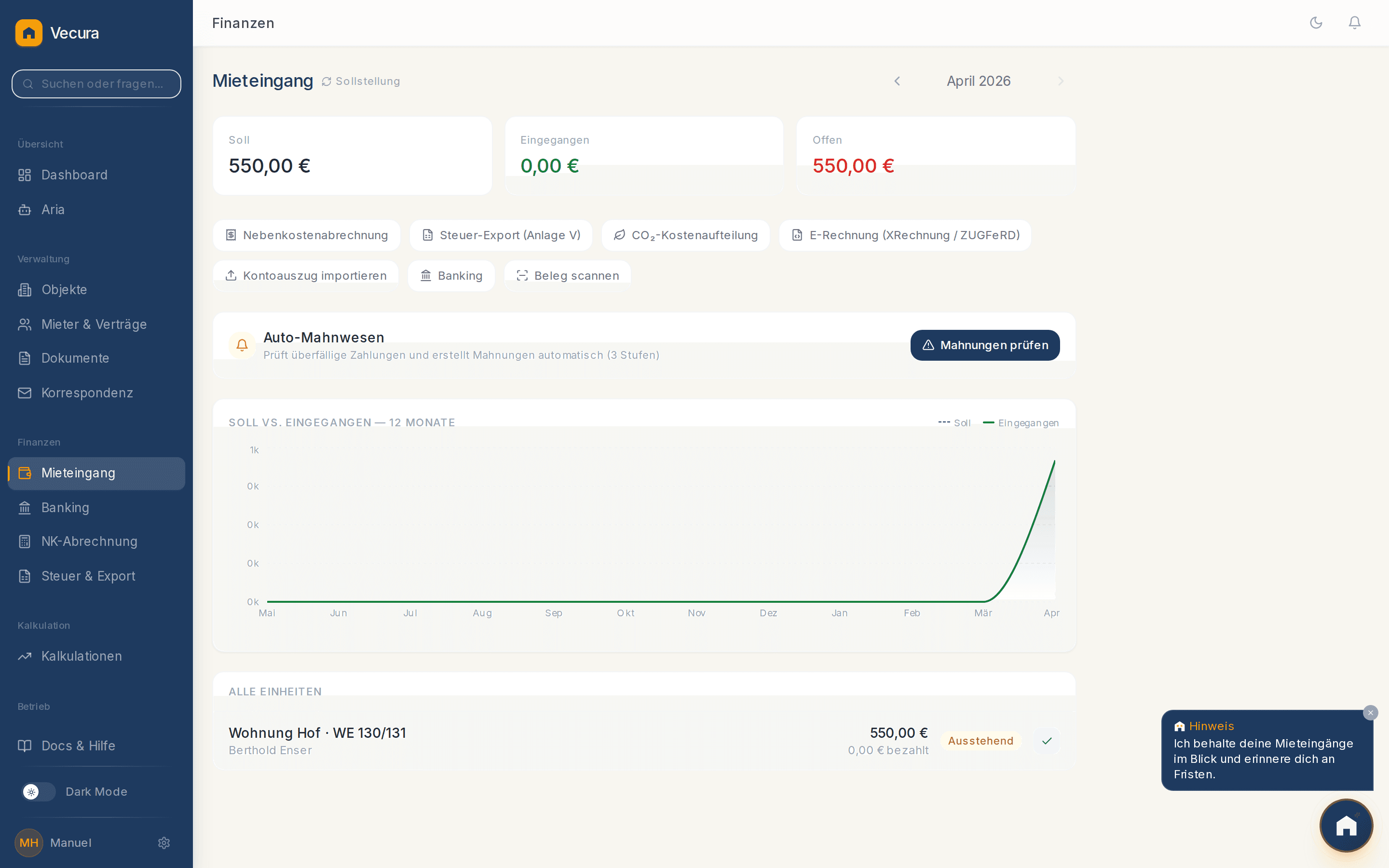1389x868 pixels.
Task: Expand the Wohnung Hof · WE 130/131 row
Action: [644, 741]
